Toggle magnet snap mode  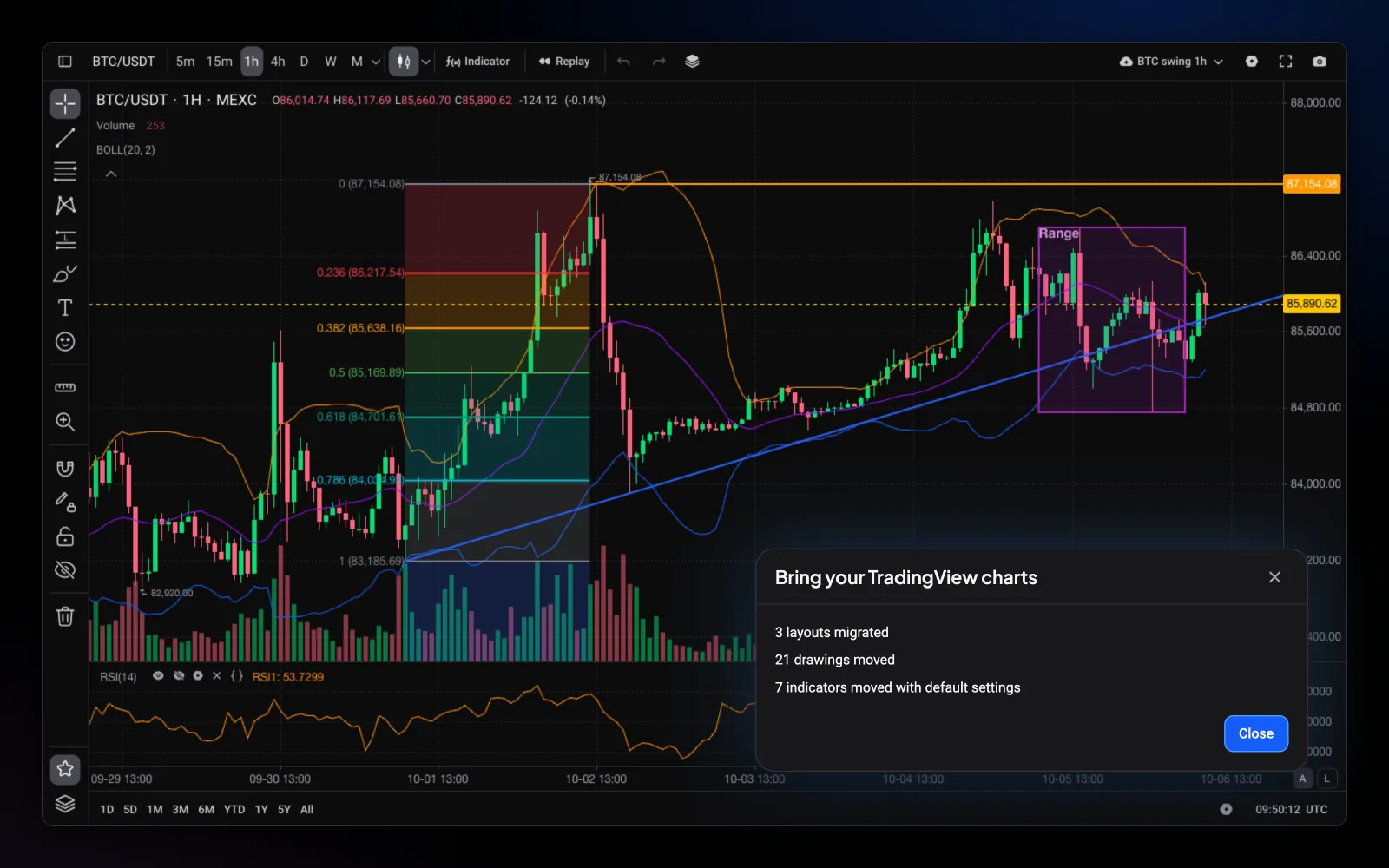point(65,469)
